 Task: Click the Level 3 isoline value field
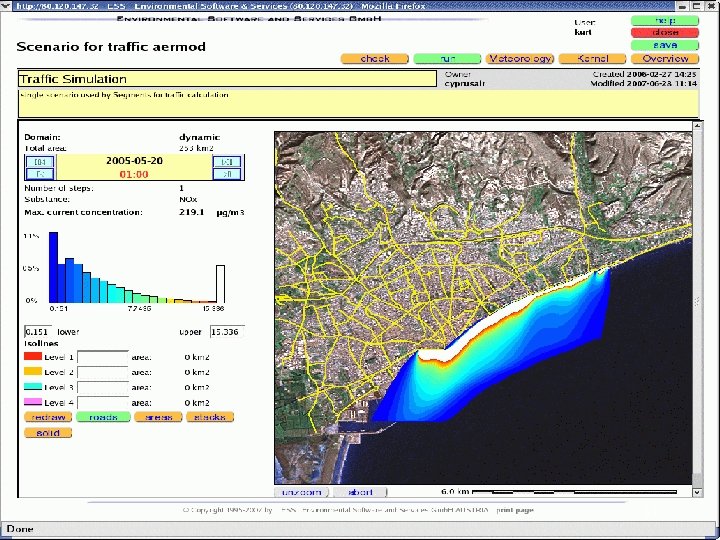(x=103, y=387)
